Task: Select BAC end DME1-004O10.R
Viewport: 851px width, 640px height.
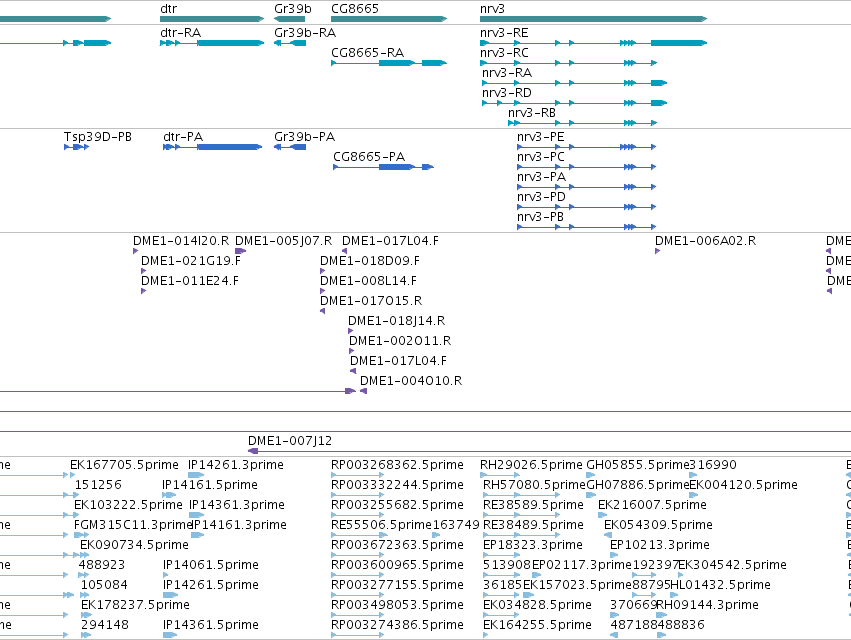Action: (x=411, y=381)
